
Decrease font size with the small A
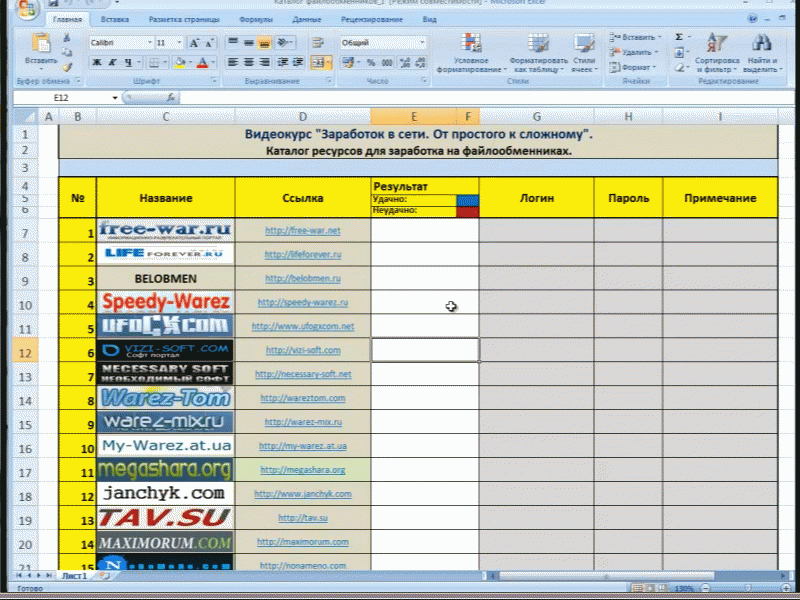click(x=209, y=43)
